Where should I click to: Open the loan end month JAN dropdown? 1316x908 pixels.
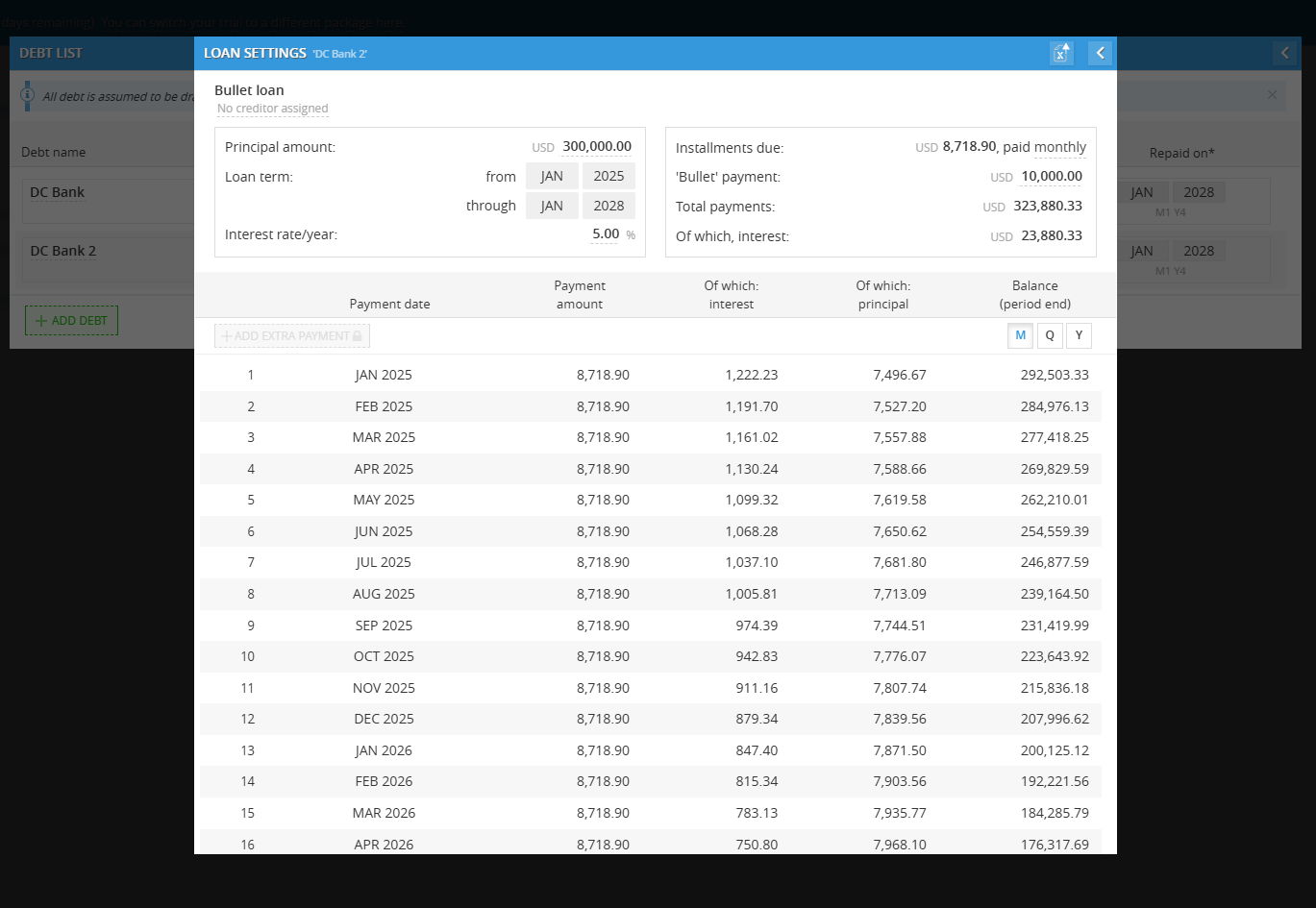tap(552, 206)
